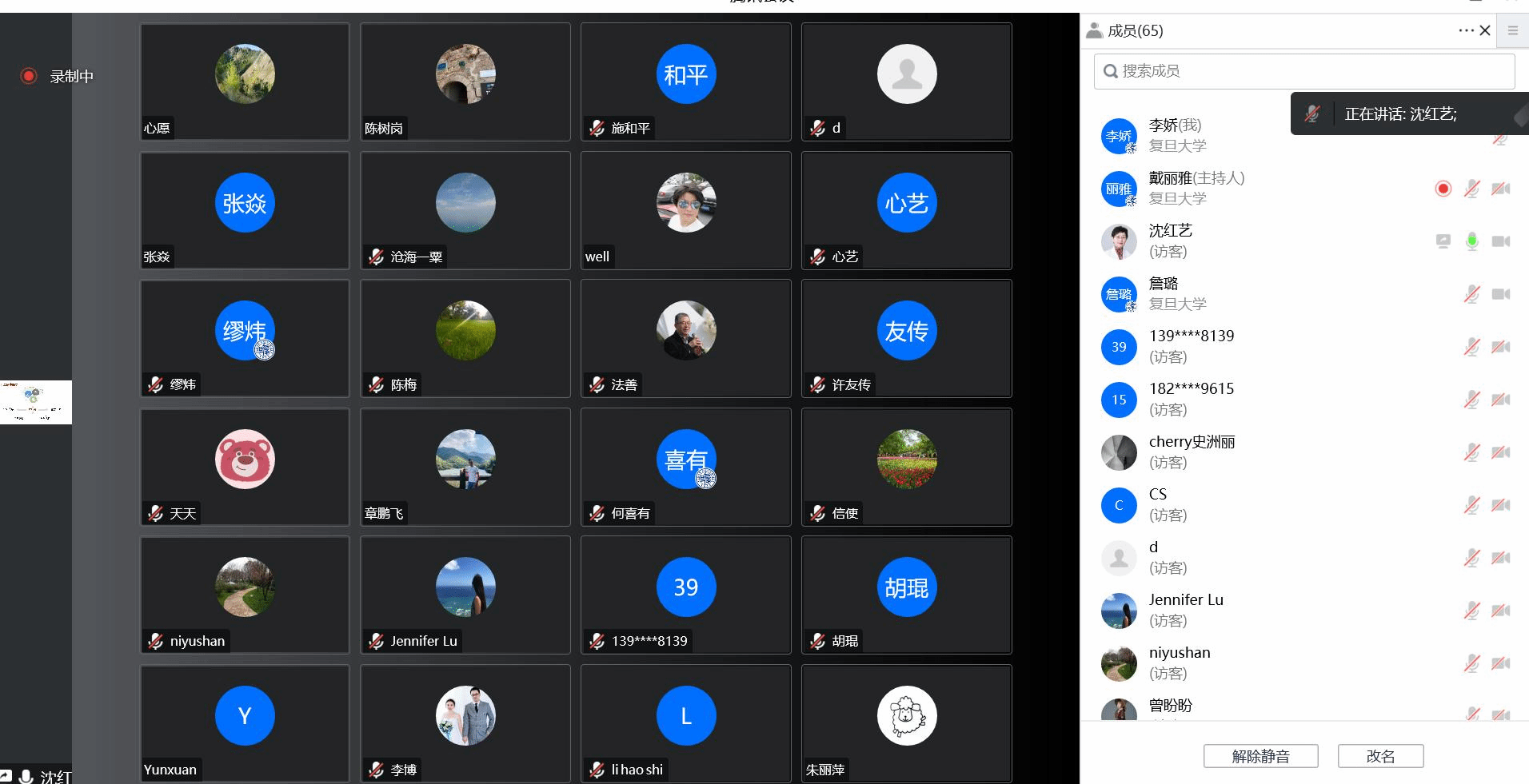Select Jennifer Lu in the members list

point(1186,610)
